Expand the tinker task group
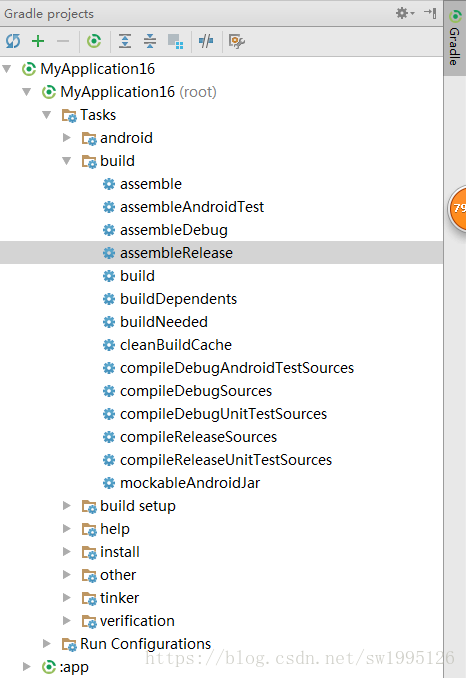Image resolution: width=466 pixels, height=678 pixels. click(x=67, y=598)
